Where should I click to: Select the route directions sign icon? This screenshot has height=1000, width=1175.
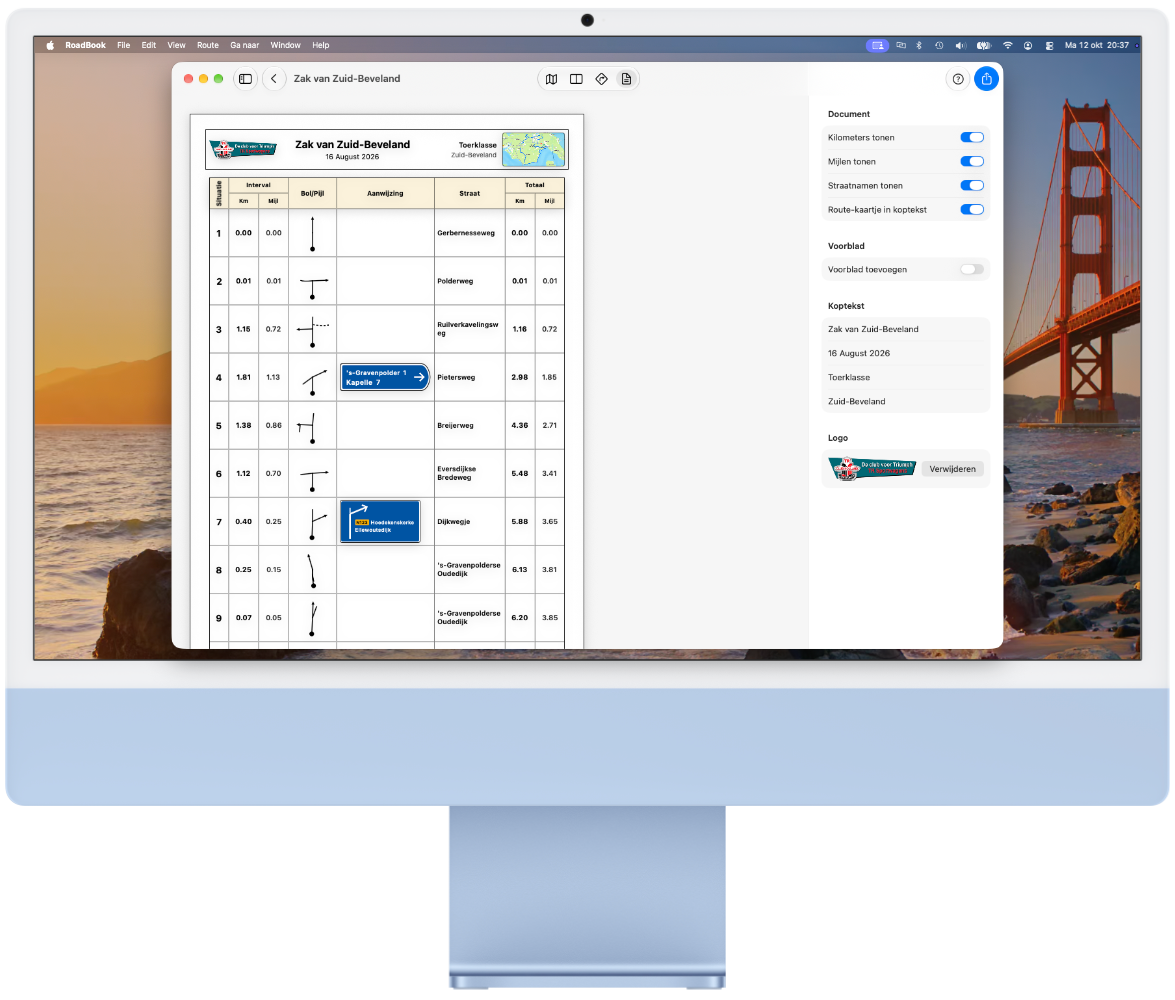[x=602, y=79]
